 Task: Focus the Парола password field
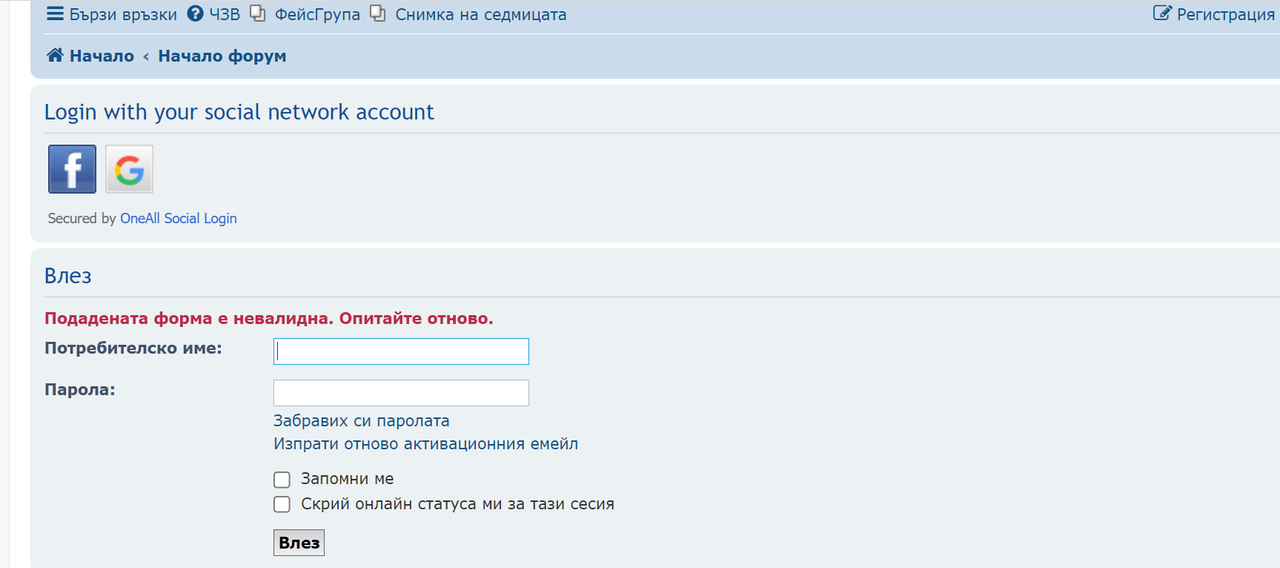coord(401,393)
